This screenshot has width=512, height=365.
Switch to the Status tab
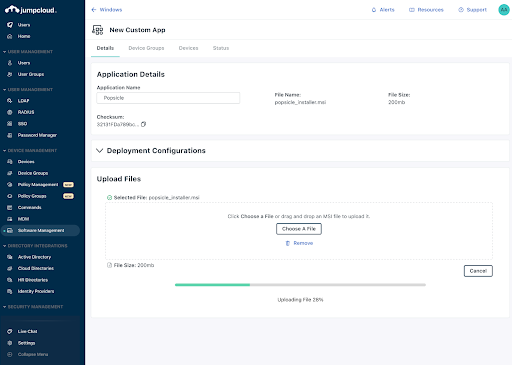pos(221,48)
